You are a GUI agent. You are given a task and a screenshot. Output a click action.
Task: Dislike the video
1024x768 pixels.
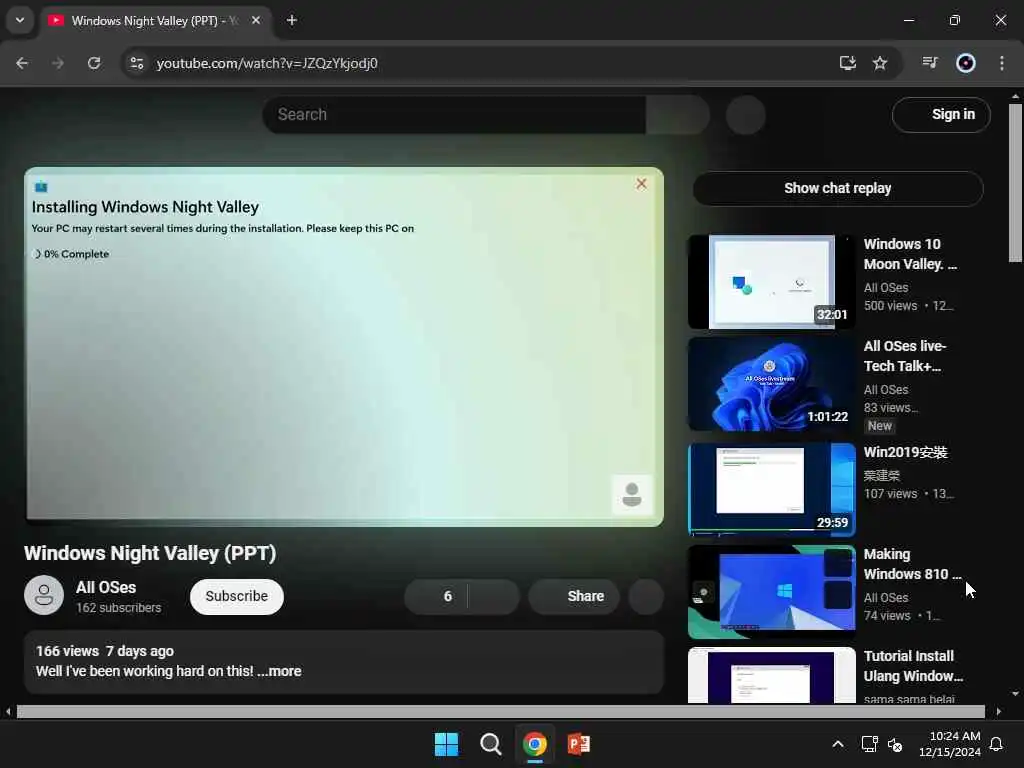494,596
